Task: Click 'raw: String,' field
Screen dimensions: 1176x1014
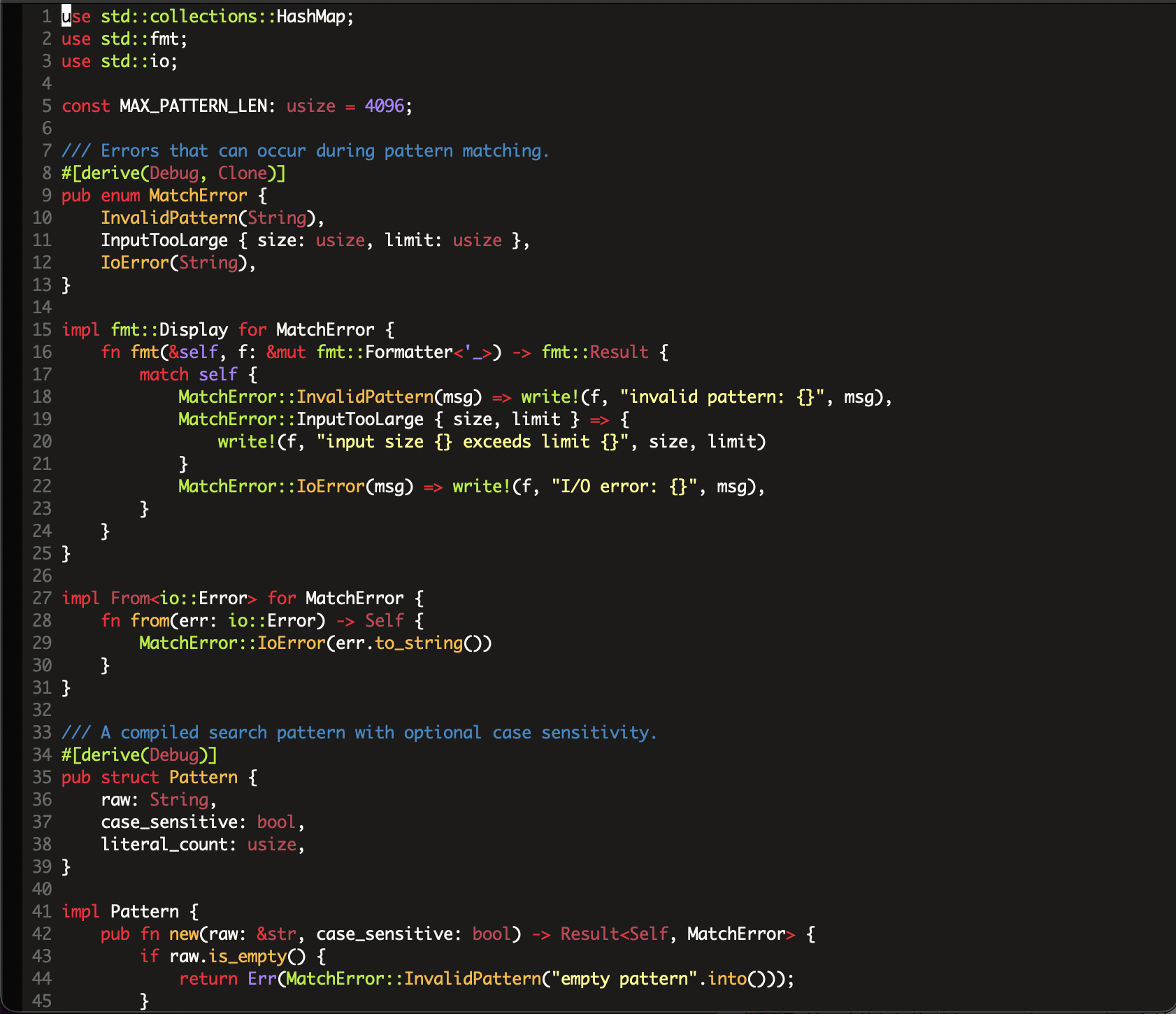Action: click(x=159, y=799)
